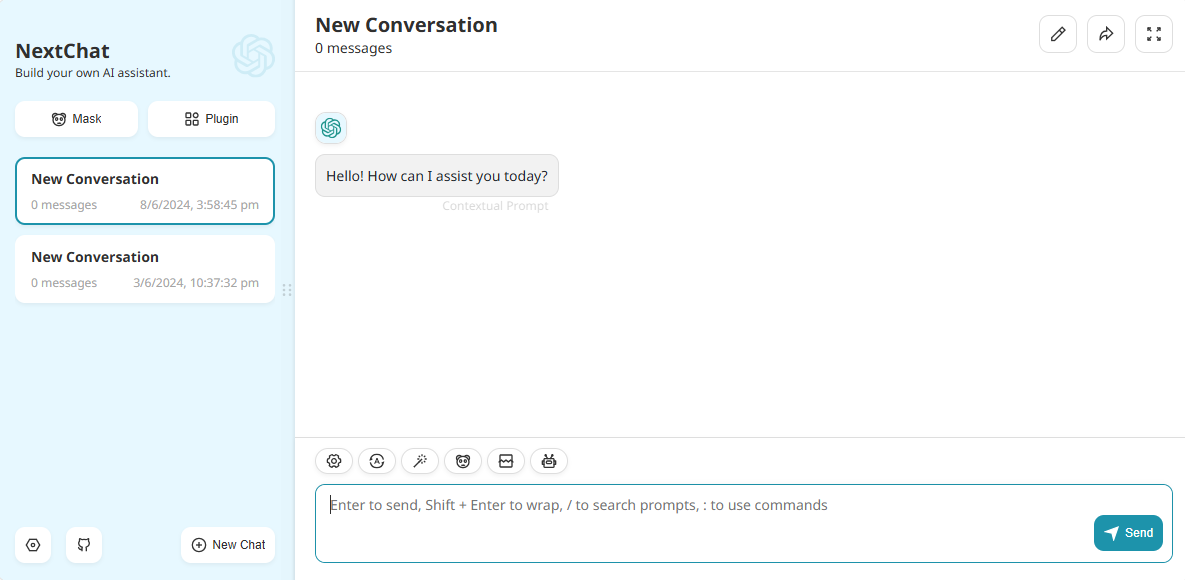
Task: Click the auto-model switch icon above the input
Action: click(376, 461)
